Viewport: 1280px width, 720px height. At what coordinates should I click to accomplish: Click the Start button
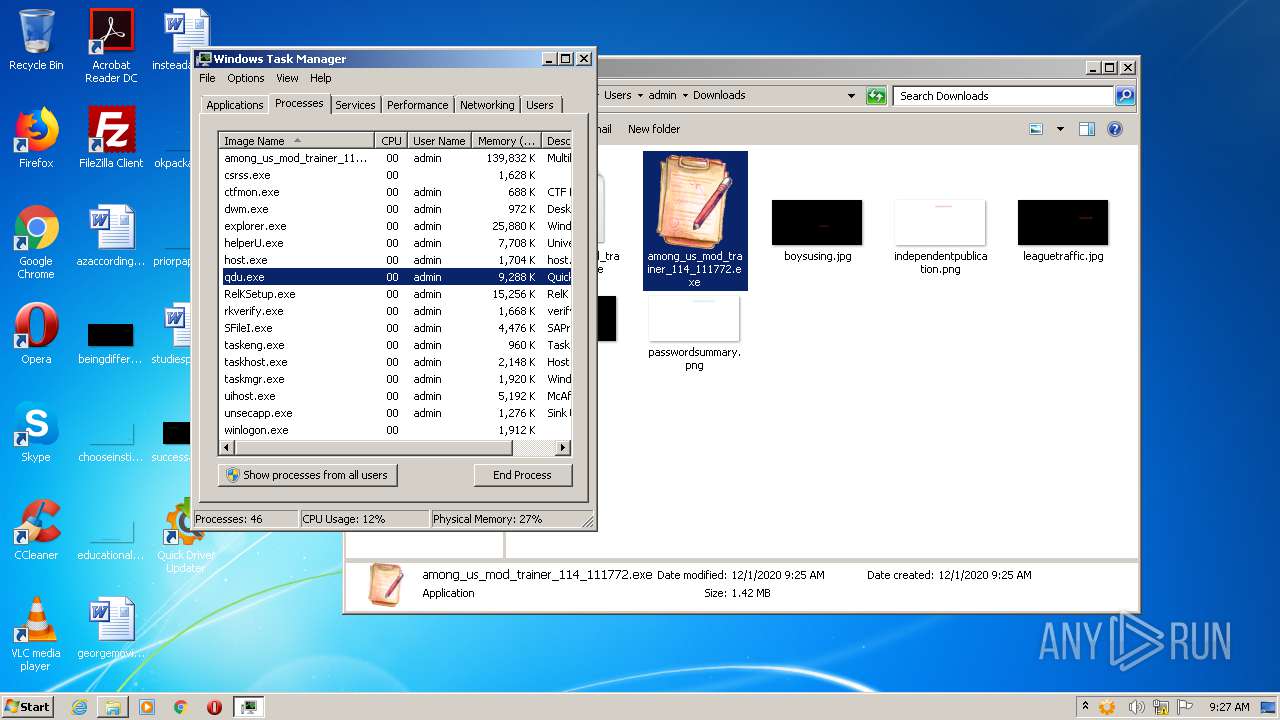28,706
